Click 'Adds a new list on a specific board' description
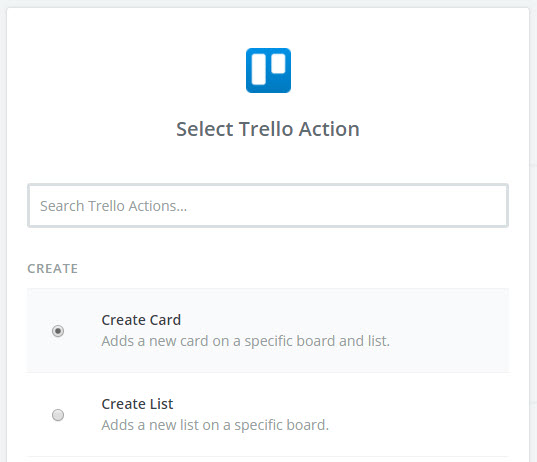 click(x=215, y=425)
